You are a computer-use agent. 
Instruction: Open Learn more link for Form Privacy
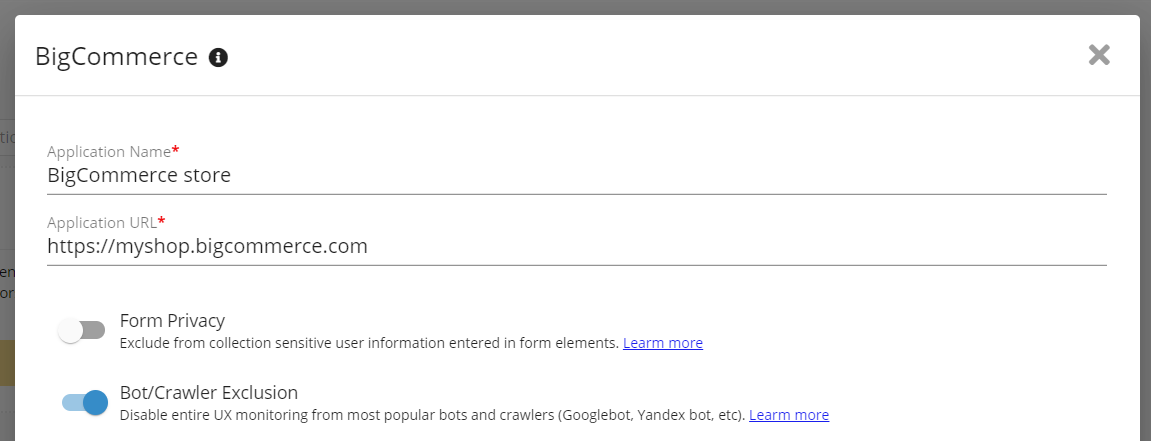pyautogui.click(x=662, y=343)
